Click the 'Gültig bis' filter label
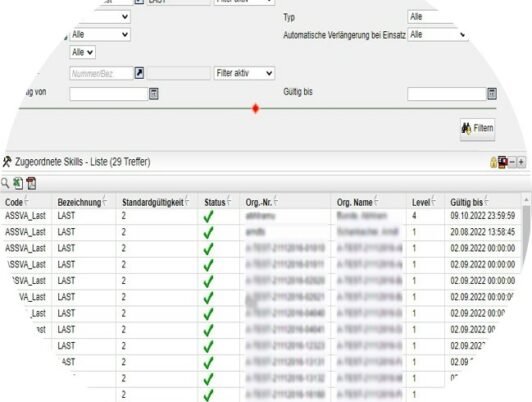This screenshot has height=402, width=532. click(x=298, y=92)
